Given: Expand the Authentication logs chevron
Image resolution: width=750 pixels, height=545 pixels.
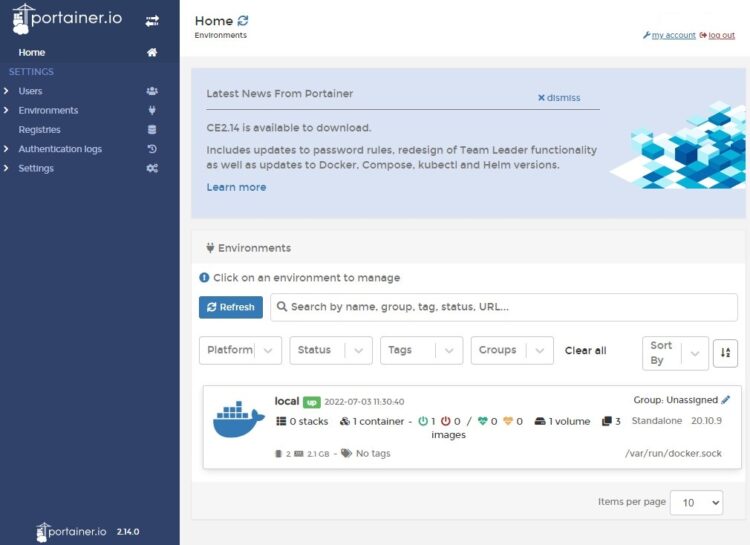Looking at the screenshot, I should tap(6, 149).
